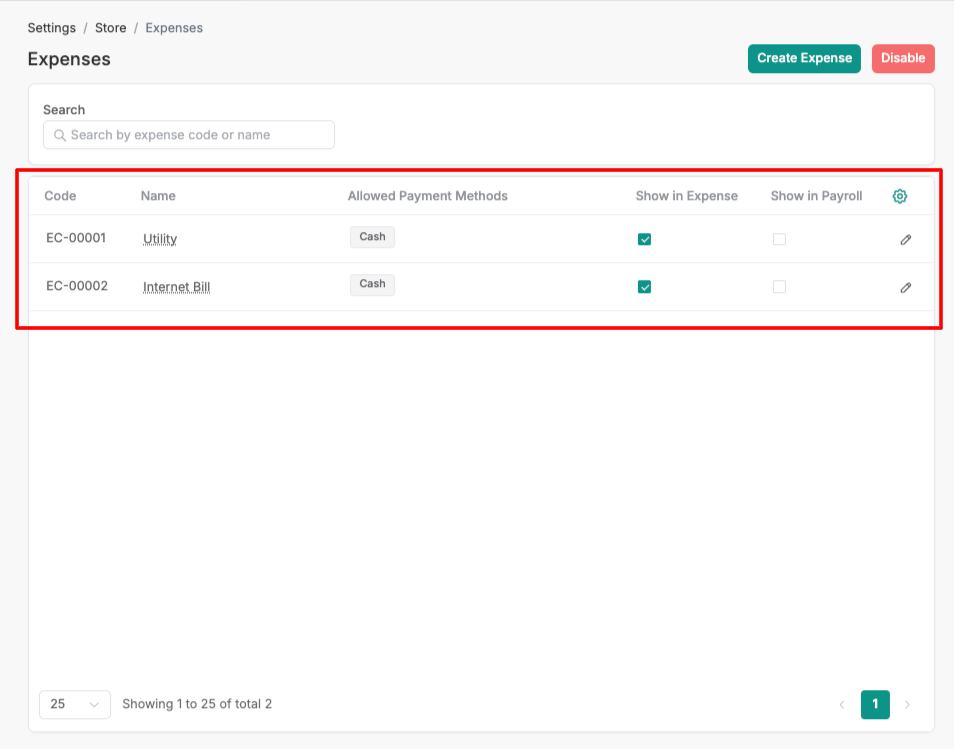
Task: Navigate to Store breadcrumb
Action: pyautogui.click(x=110, y=28)
